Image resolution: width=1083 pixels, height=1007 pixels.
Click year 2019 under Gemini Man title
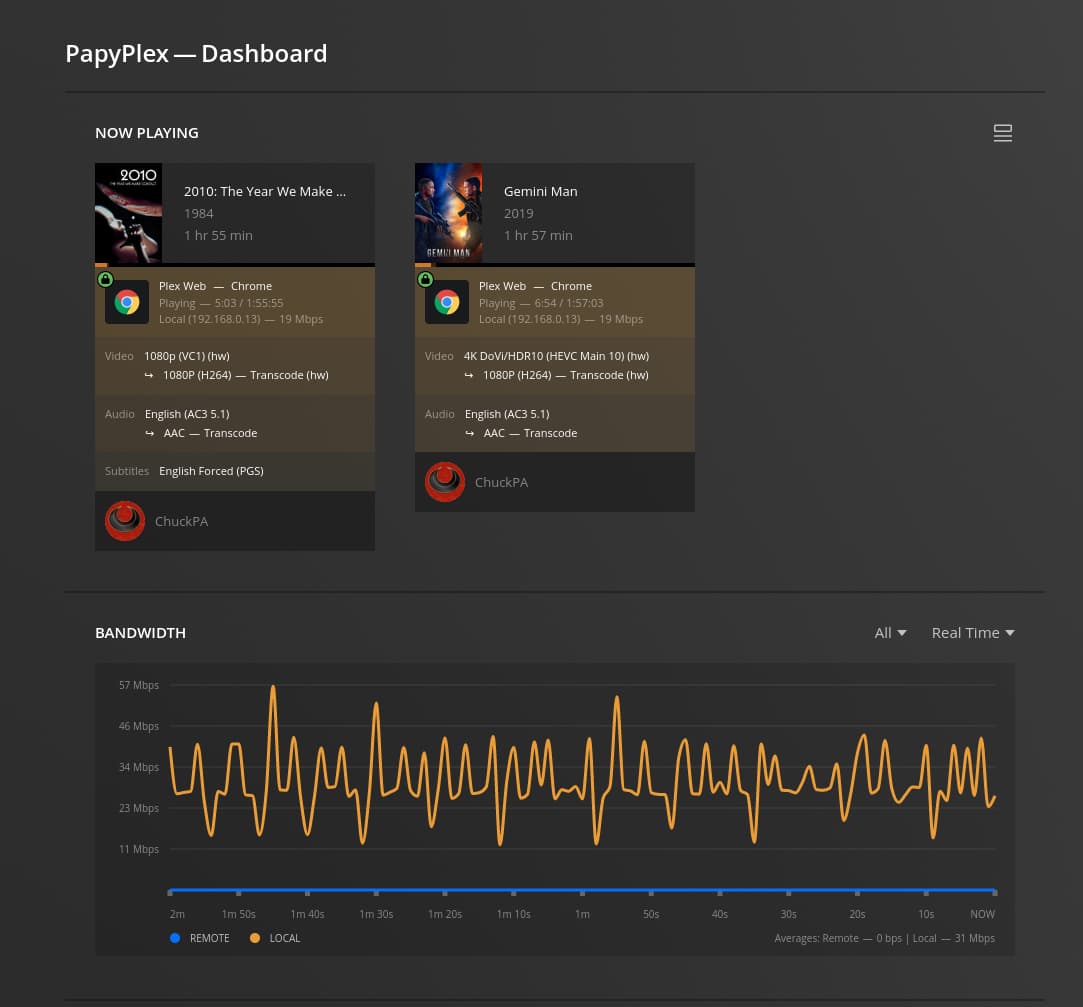(519, 213)
